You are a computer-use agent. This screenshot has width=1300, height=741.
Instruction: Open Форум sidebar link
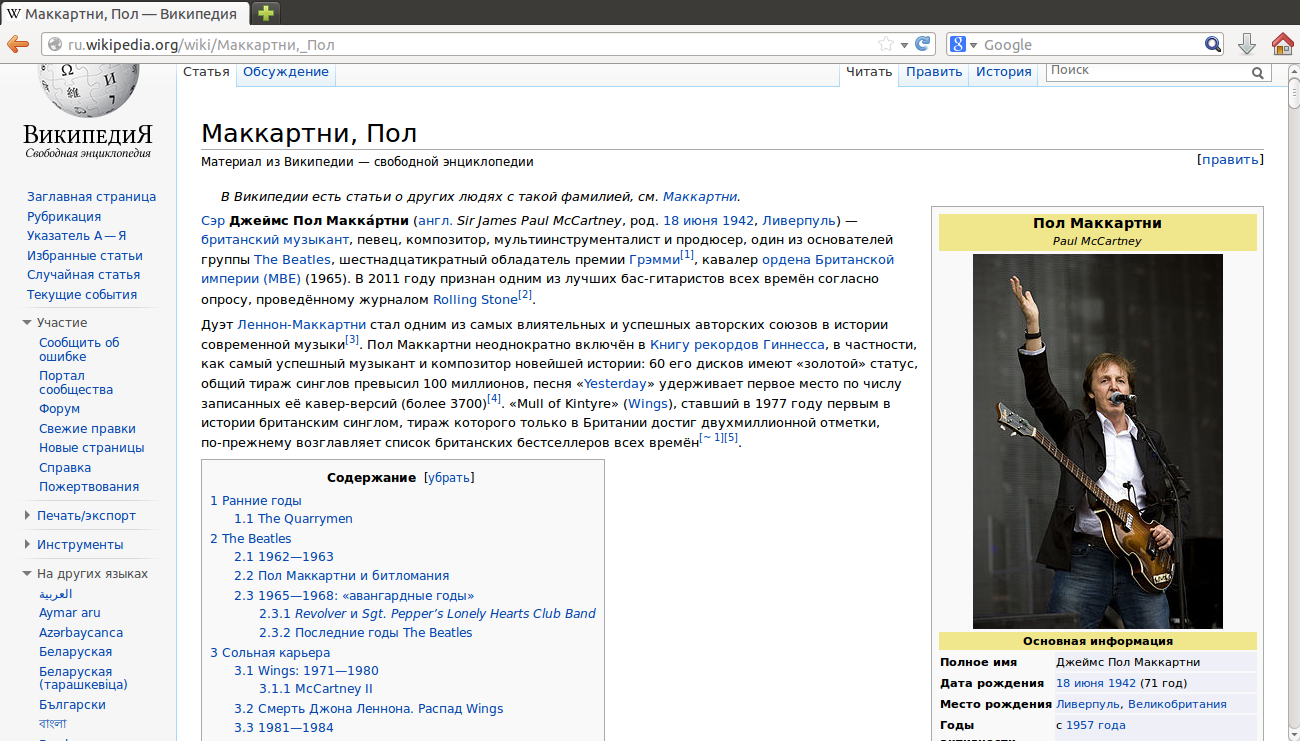pyautogui.click(x=60, y=409)
